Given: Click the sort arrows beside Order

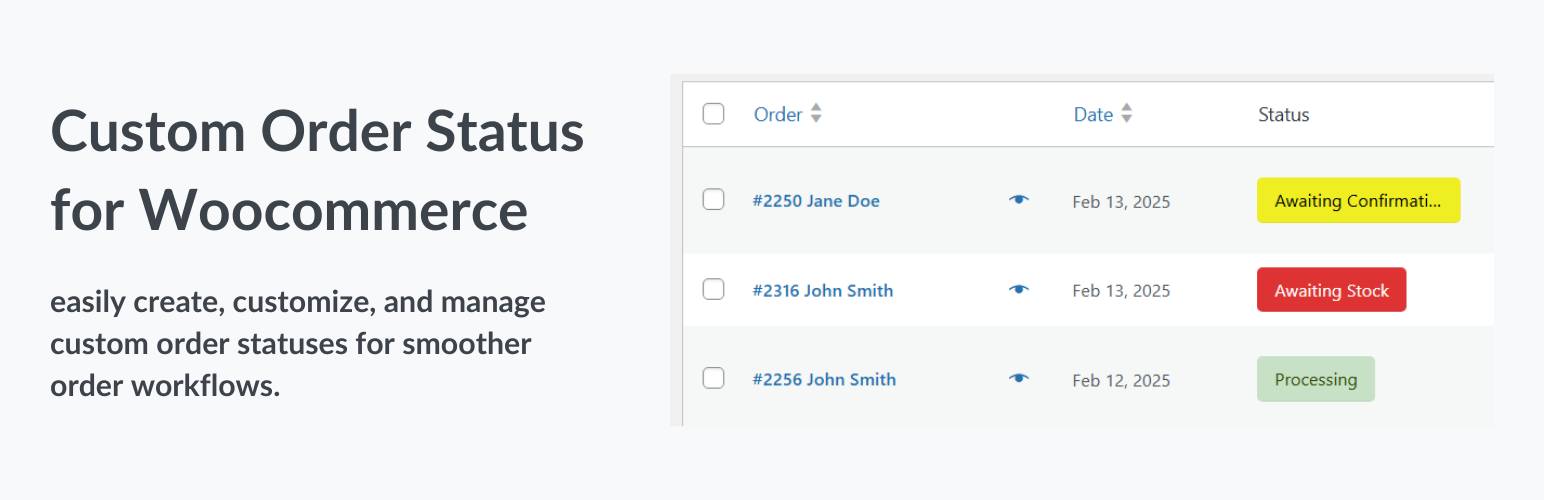Looking at the screenshot, I should point(816,114).
